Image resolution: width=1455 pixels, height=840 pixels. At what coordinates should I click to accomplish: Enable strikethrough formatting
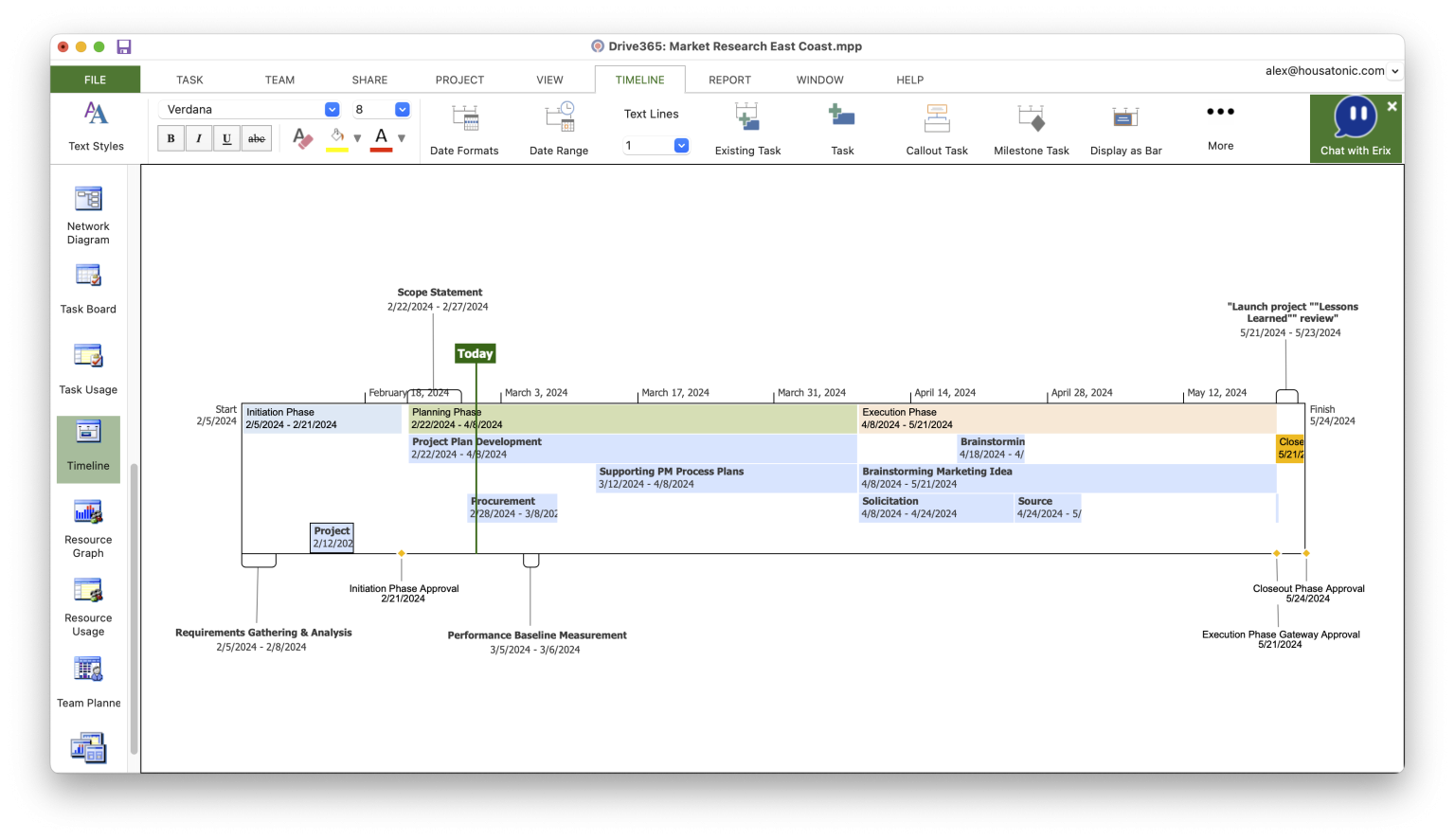(256, 138)
